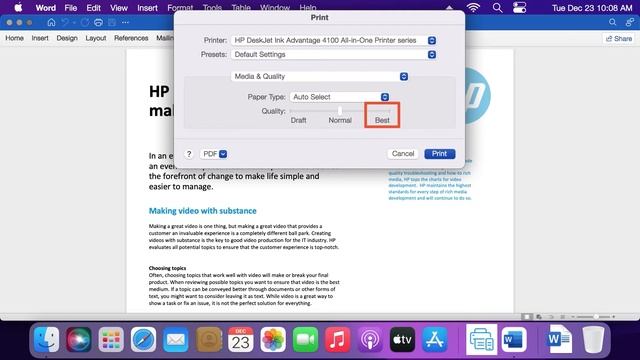Screen dimensions: 640x360
Task: Switch to the Insert ribbon tab
Action: (x=40, y=38)
